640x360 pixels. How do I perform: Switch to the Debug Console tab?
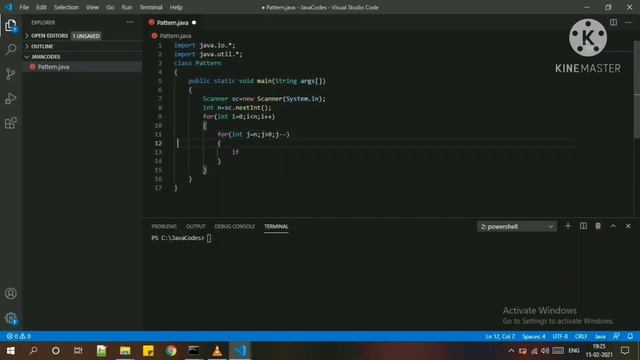[235, 227]
